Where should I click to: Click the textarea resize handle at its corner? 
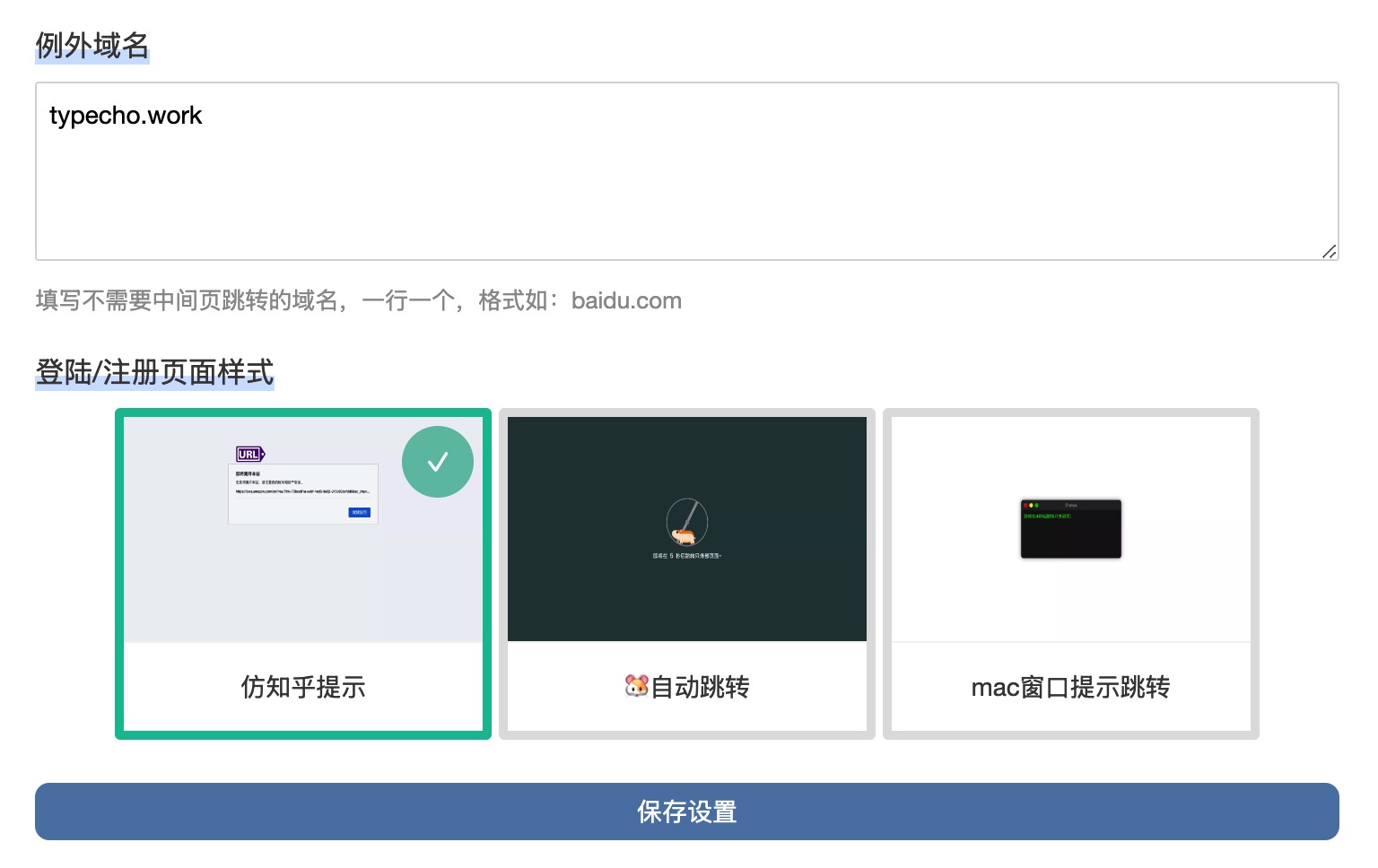click(1330, 253)
